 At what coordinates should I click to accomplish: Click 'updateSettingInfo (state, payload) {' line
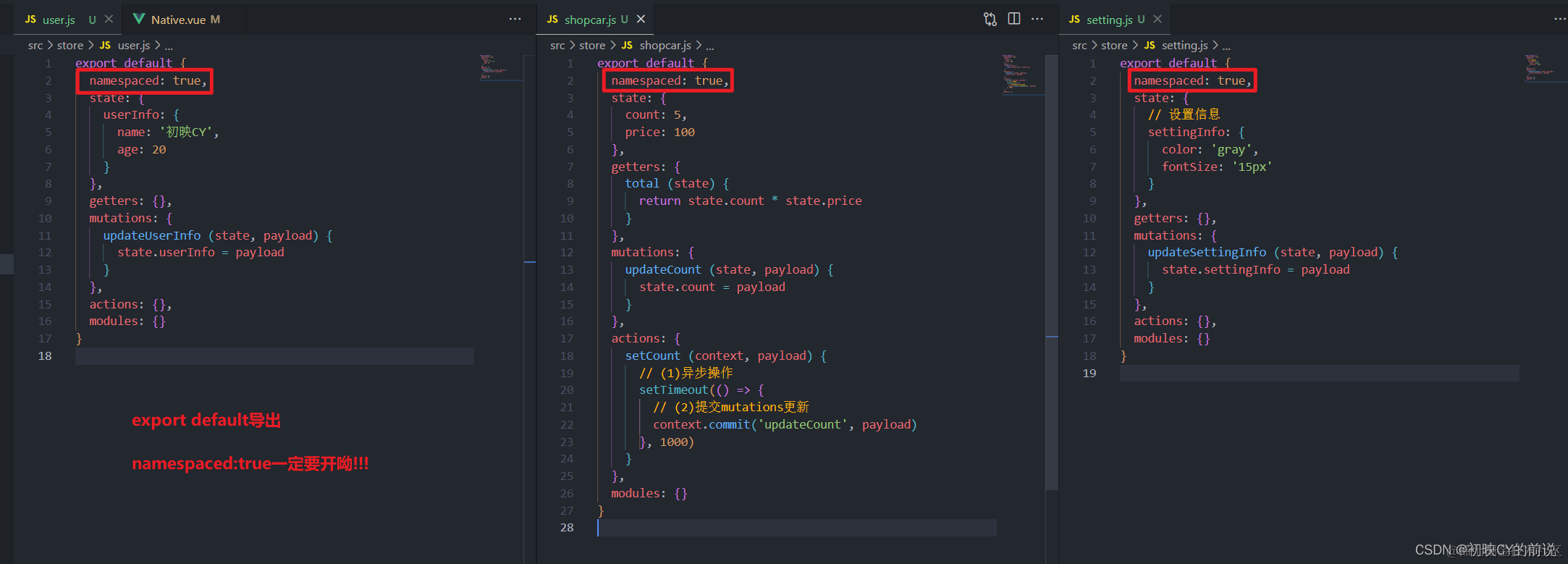pyautogui.click(x=1273, y=253)
